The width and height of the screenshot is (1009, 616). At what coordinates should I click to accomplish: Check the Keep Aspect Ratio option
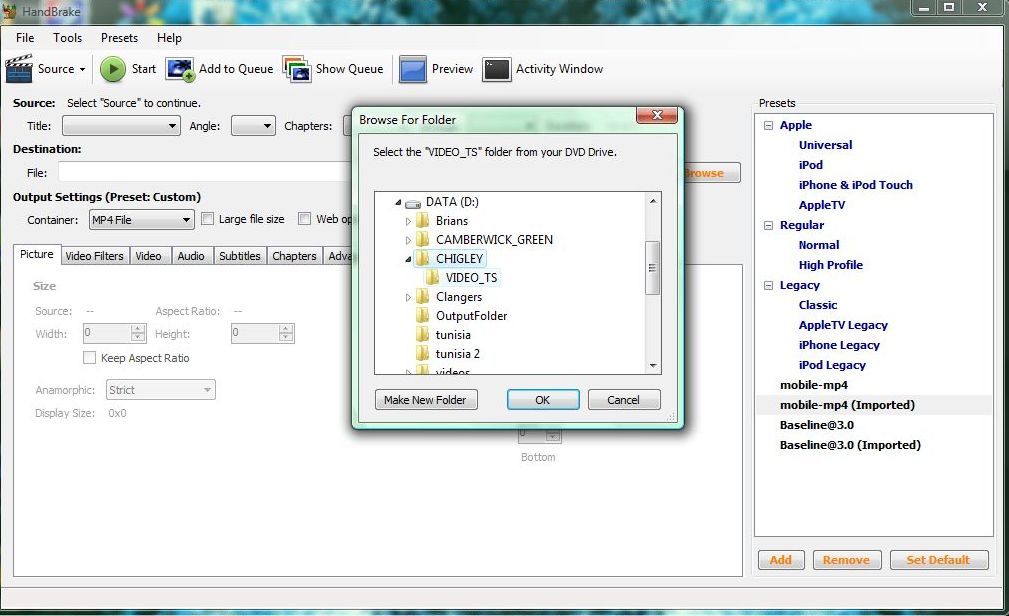89,358
